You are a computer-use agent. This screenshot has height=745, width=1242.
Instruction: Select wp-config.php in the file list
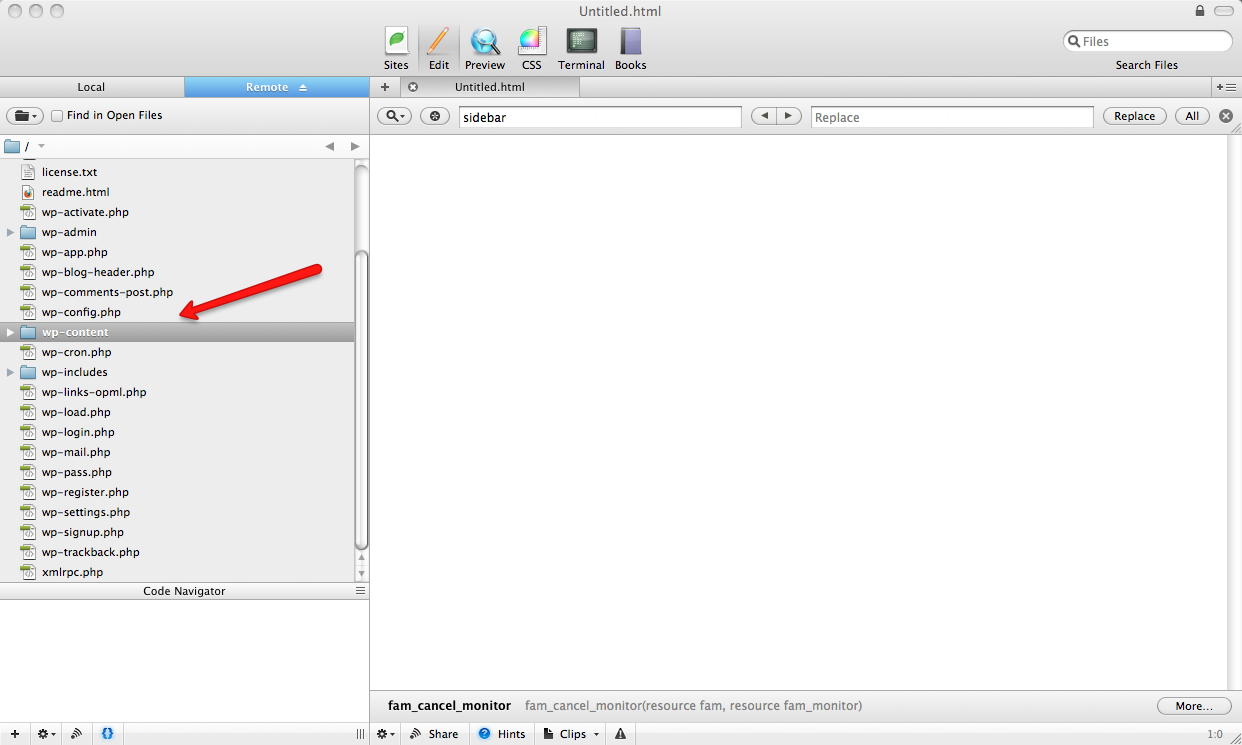(81, 312)
